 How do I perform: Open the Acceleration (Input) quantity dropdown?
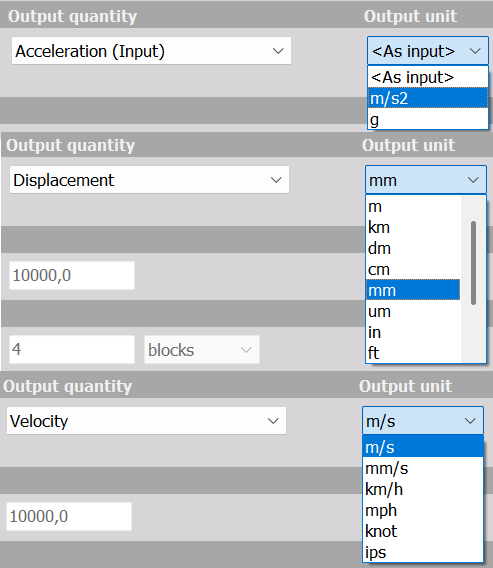151,51
